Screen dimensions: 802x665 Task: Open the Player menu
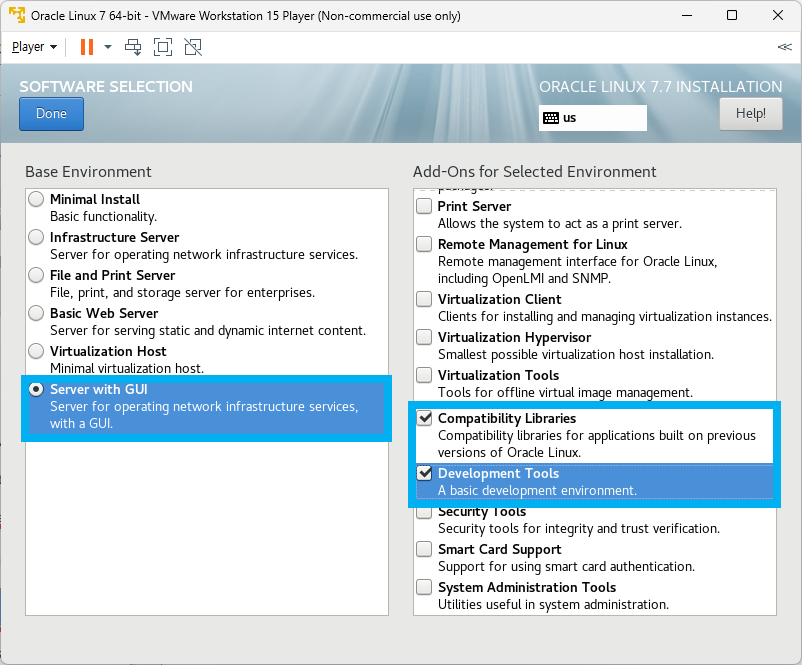34,47
